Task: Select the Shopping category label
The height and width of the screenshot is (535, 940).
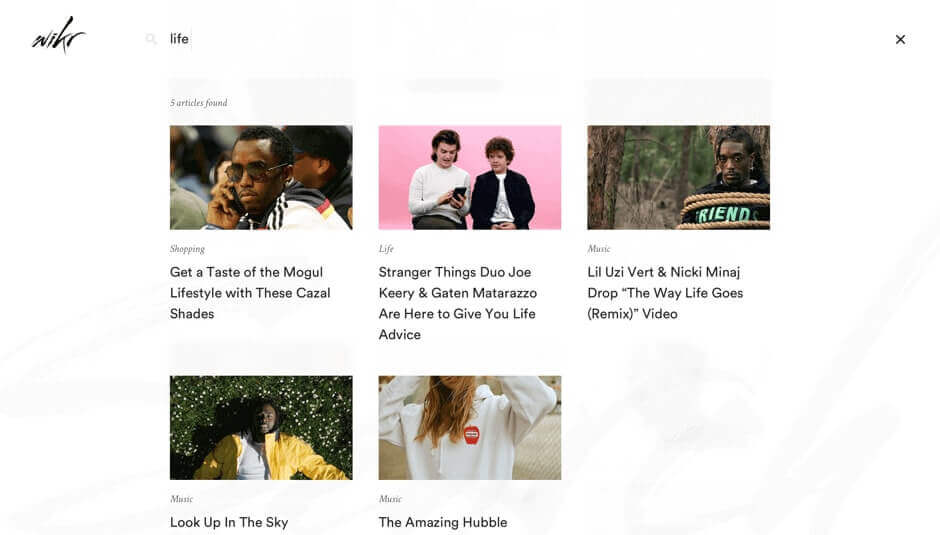Action: pos(187,249)
